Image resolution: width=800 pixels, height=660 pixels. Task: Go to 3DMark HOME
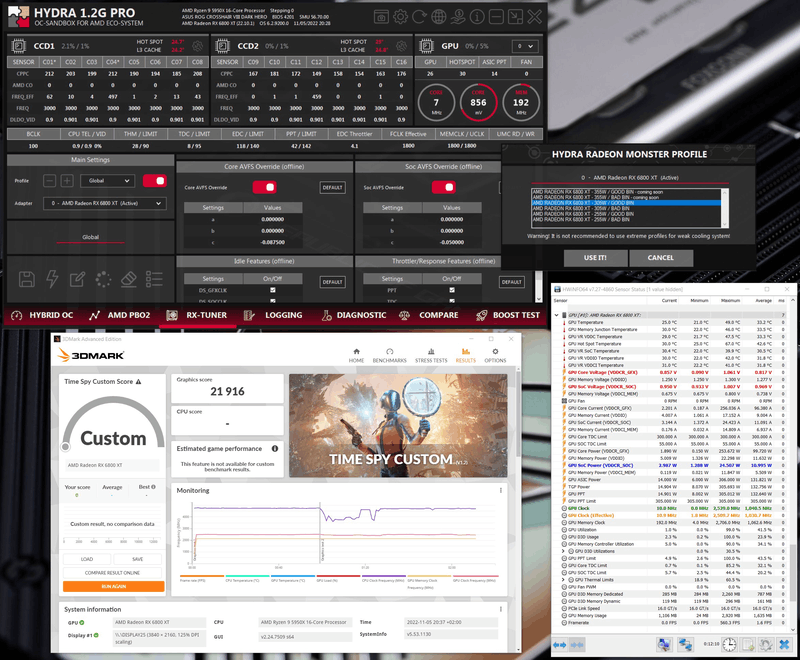(x=356, y=356)
